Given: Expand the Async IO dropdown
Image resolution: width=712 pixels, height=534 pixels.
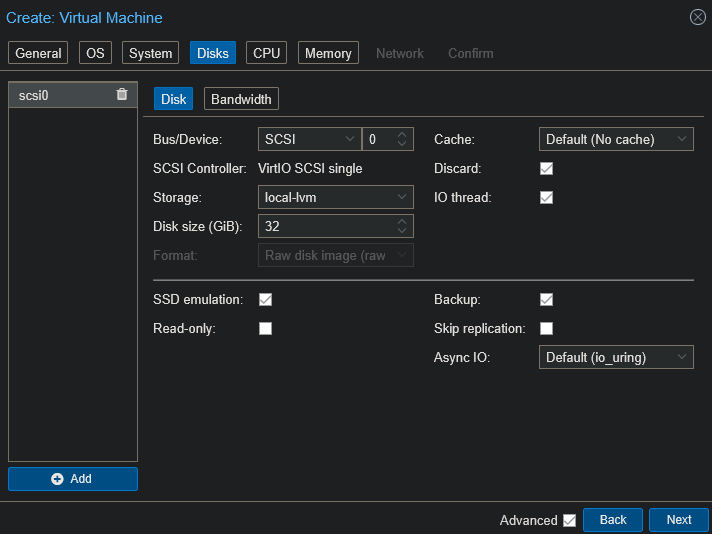Looking at the screenshot, I should 616,357.
